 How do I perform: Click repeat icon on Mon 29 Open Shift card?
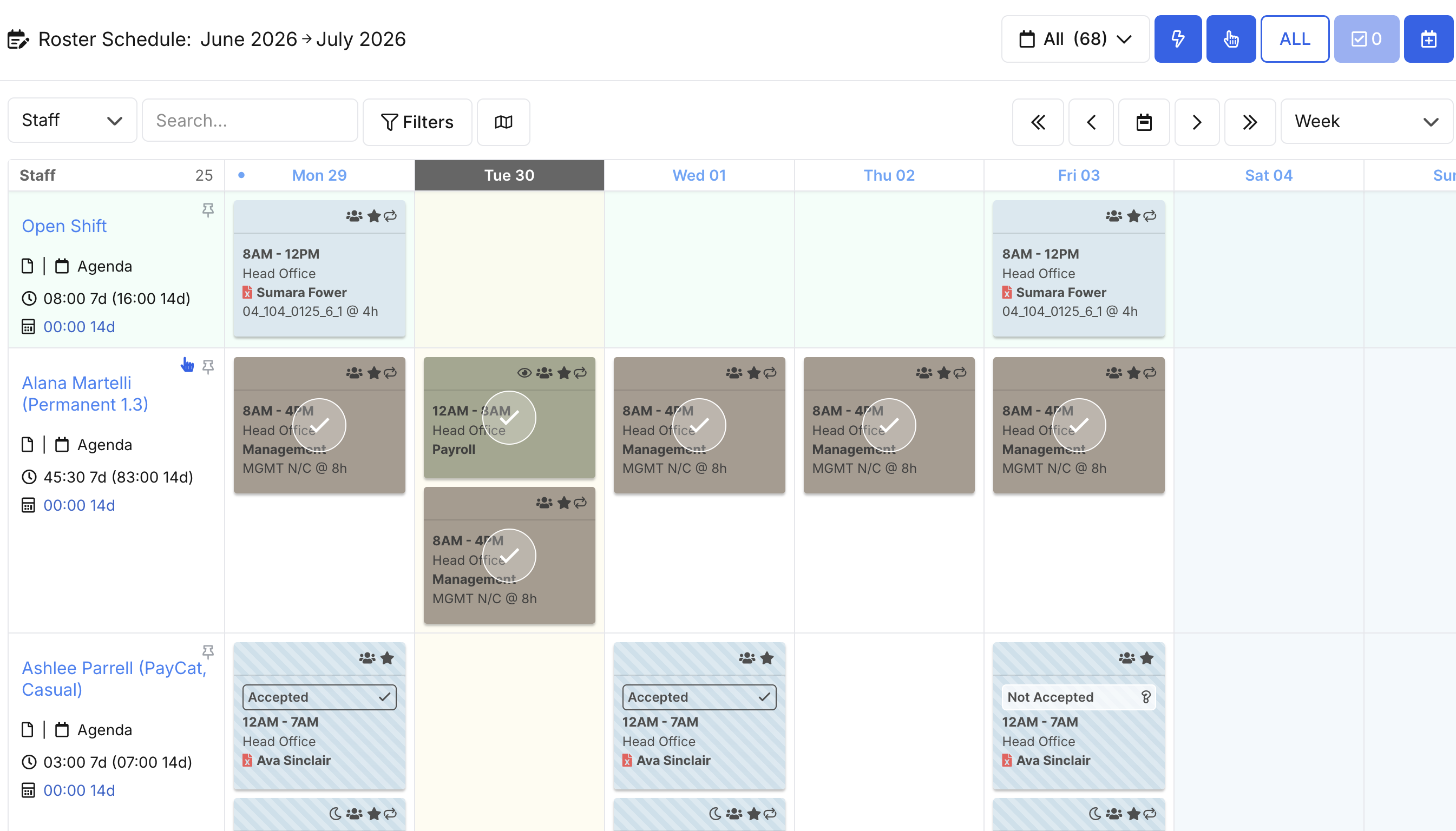click(391, 216)
